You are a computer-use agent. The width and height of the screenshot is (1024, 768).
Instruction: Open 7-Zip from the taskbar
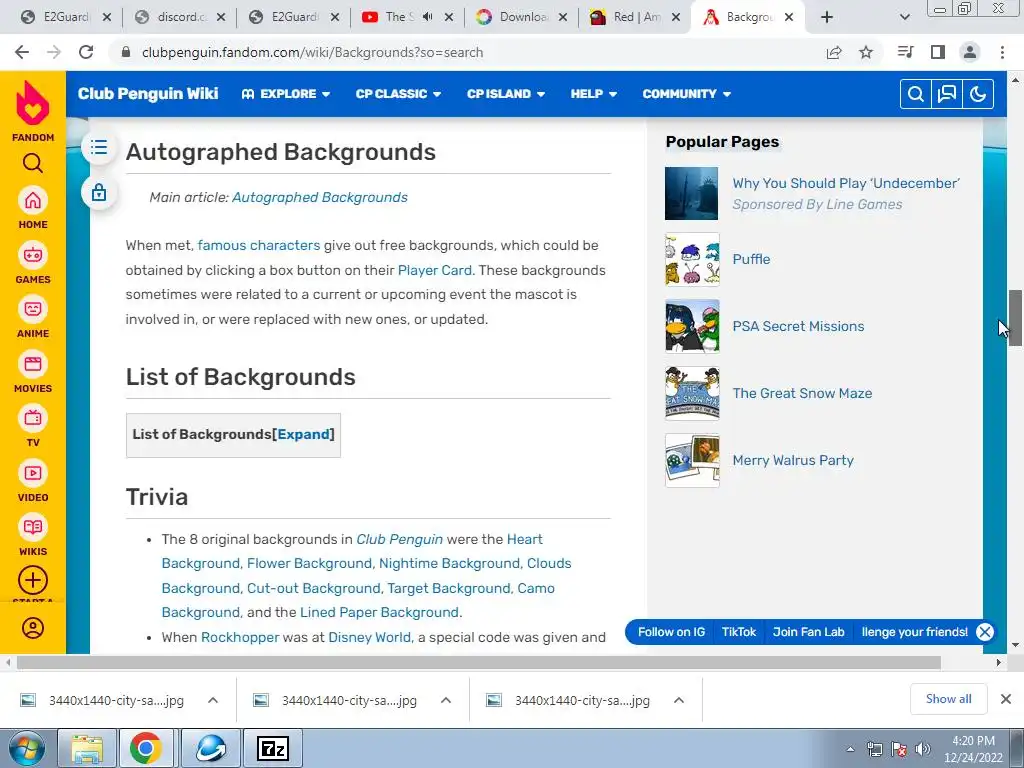click(273, 748)
